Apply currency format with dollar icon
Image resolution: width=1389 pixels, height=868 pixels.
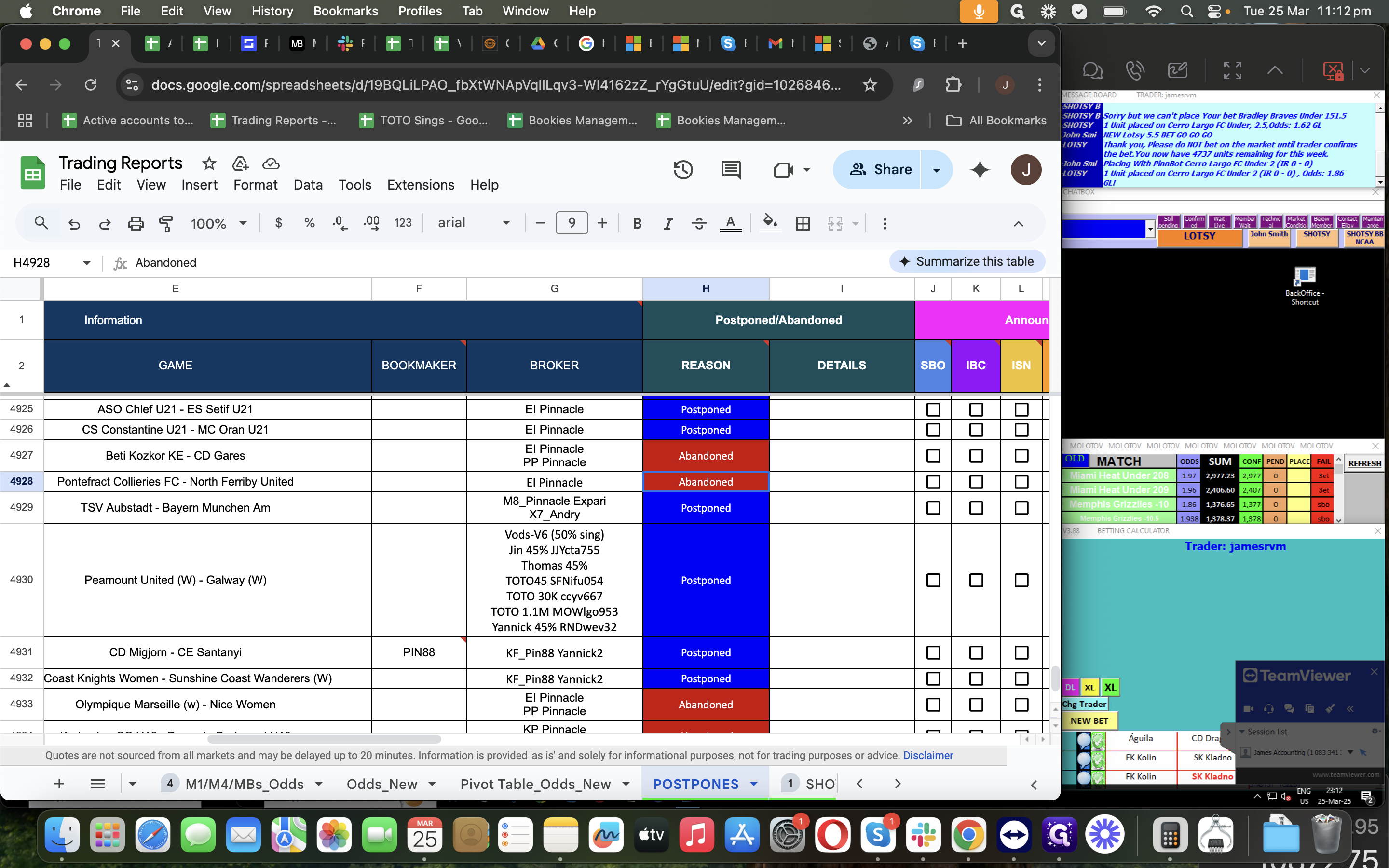278,223
